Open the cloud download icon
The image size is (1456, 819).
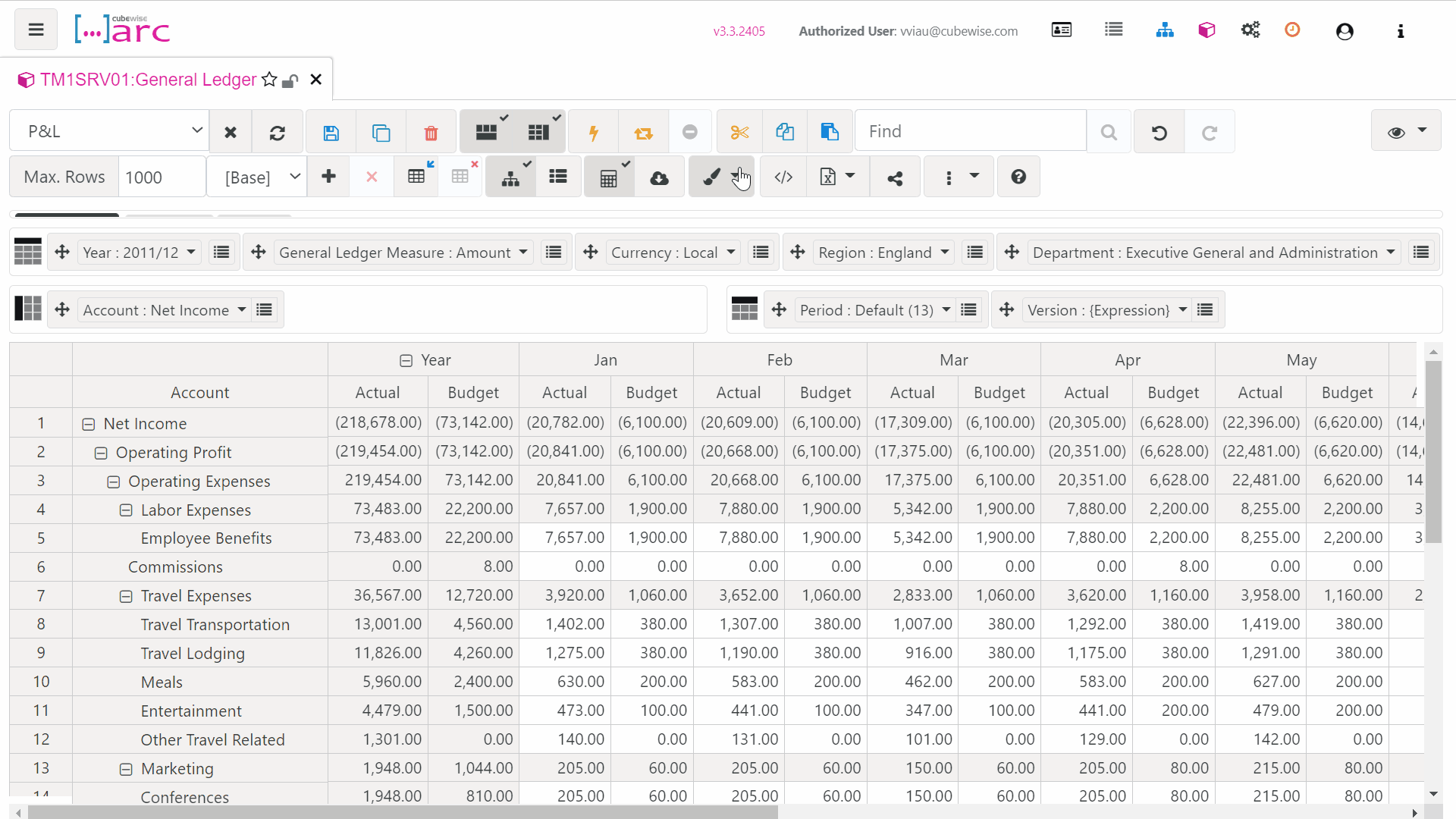[659, 177]
